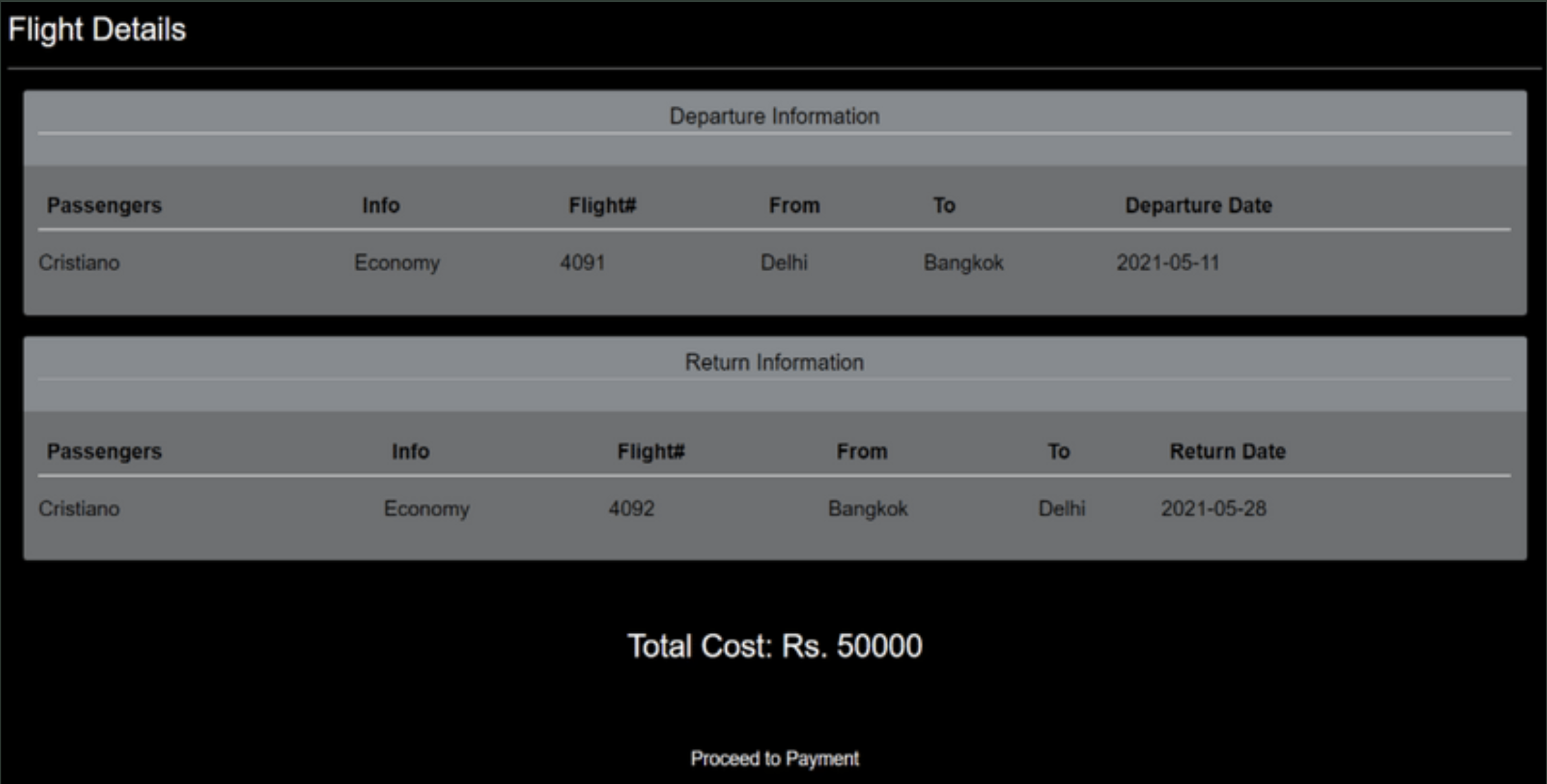This screenshot has width=1547, height=784.
Task: Click the From column header in departure table
Action: click(794, 205)
